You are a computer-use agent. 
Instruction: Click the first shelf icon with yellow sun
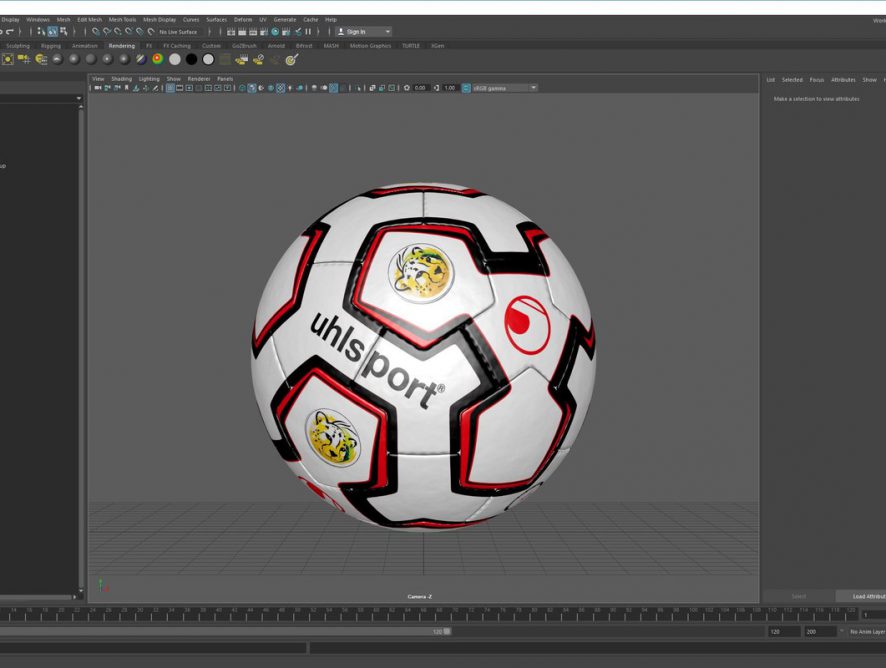tap(7, 59)
